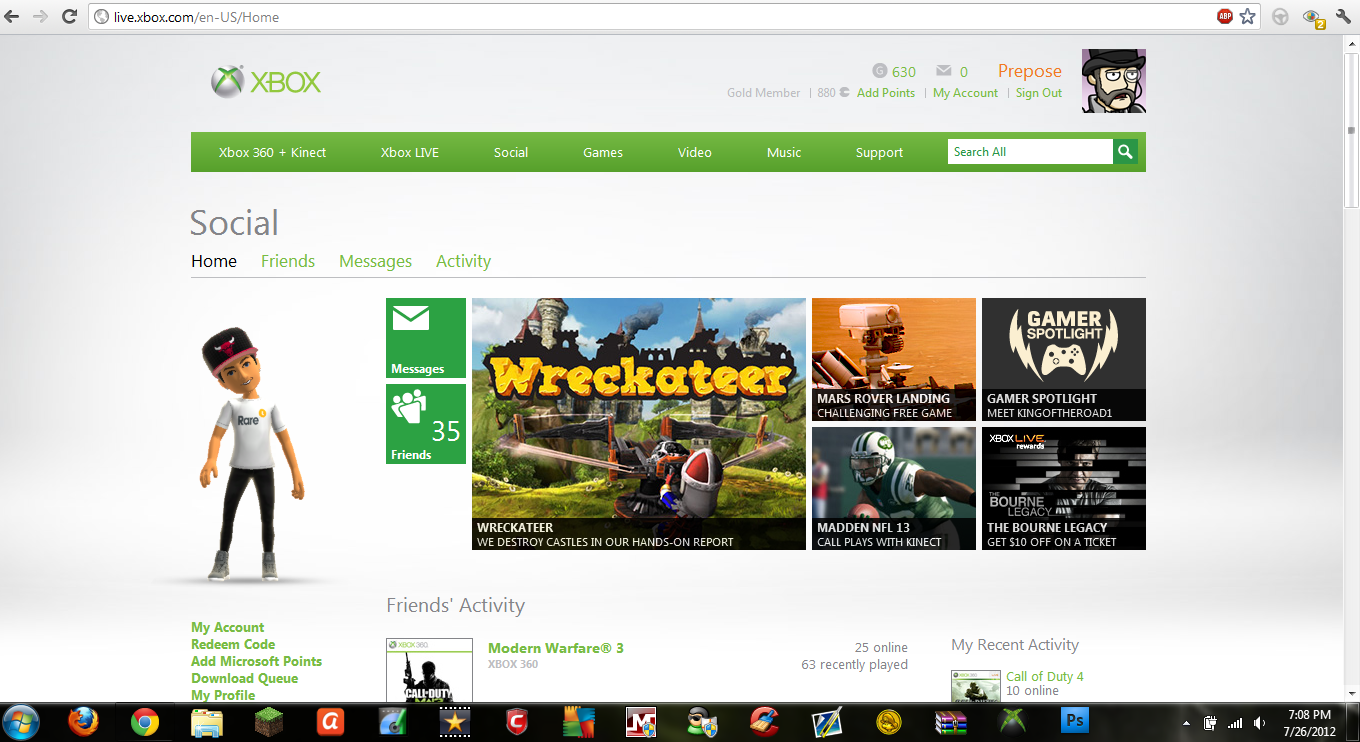The width and height of the screenshot is (1360, 742).
Task: Open the Modern Warfare 3 title link
Action: click(556, 648)
